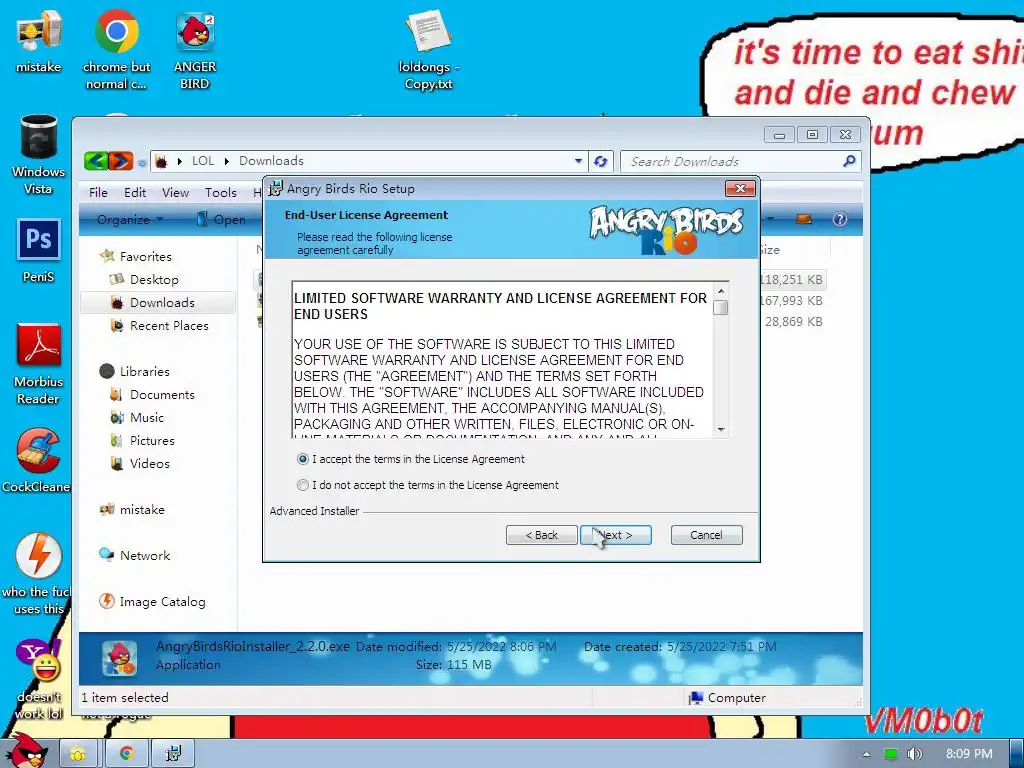Open the Organize dropdown menu
The width and height of the screenshot is (1024, 768).
point(129,219)
